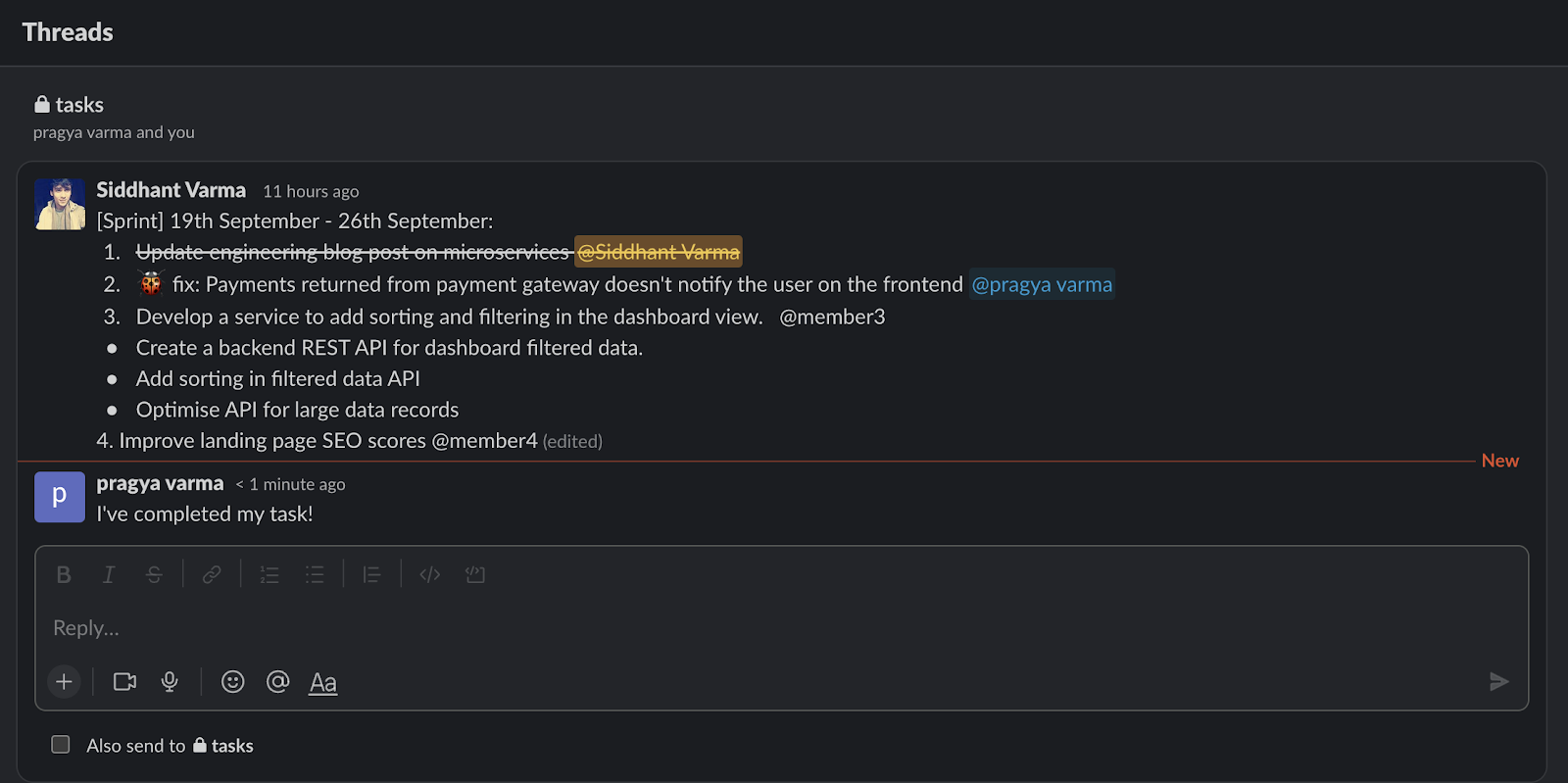The image size is (1568, 783).
Task: Record a video clip
Action: point(124,682)
